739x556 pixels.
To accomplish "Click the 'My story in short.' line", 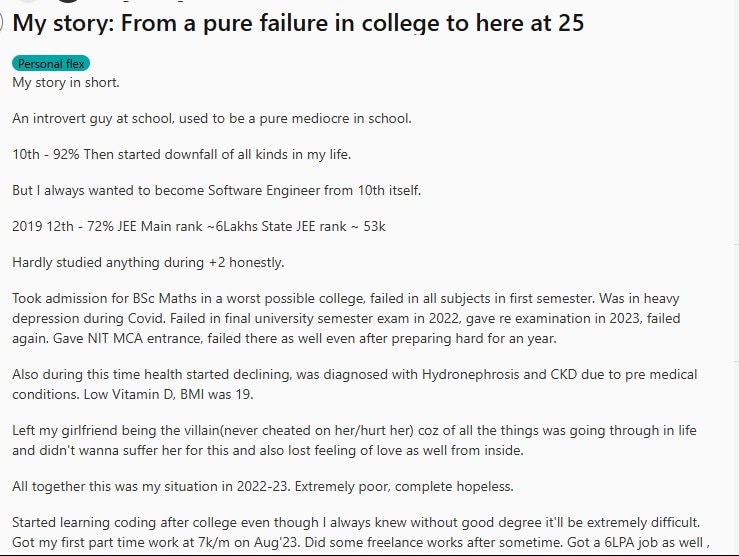I will click(x=65, y=82).
